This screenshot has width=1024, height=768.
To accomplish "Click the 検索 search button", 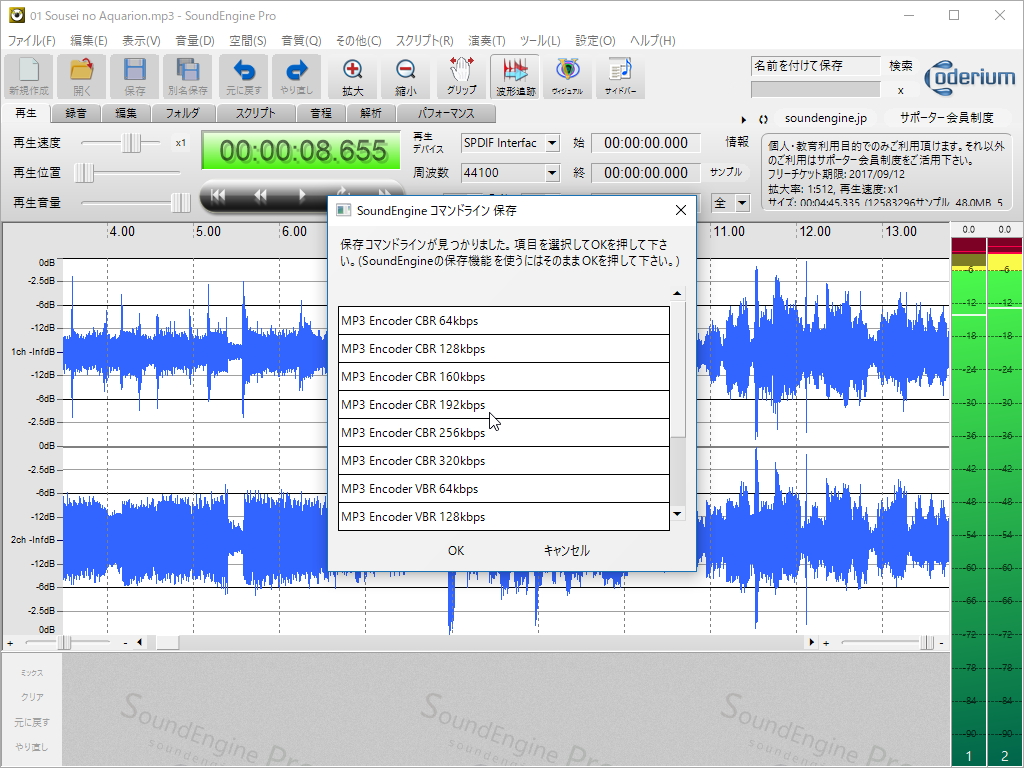I will tap(901, 66).
